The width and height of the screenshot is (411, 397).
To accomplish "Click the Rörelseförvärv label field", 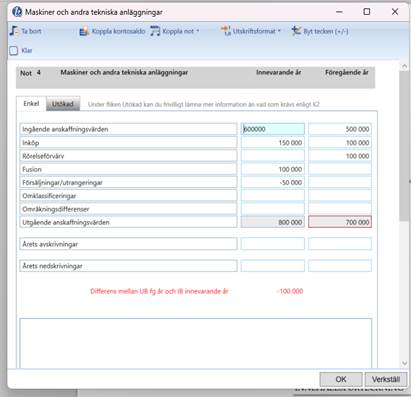I will [128, 156].
